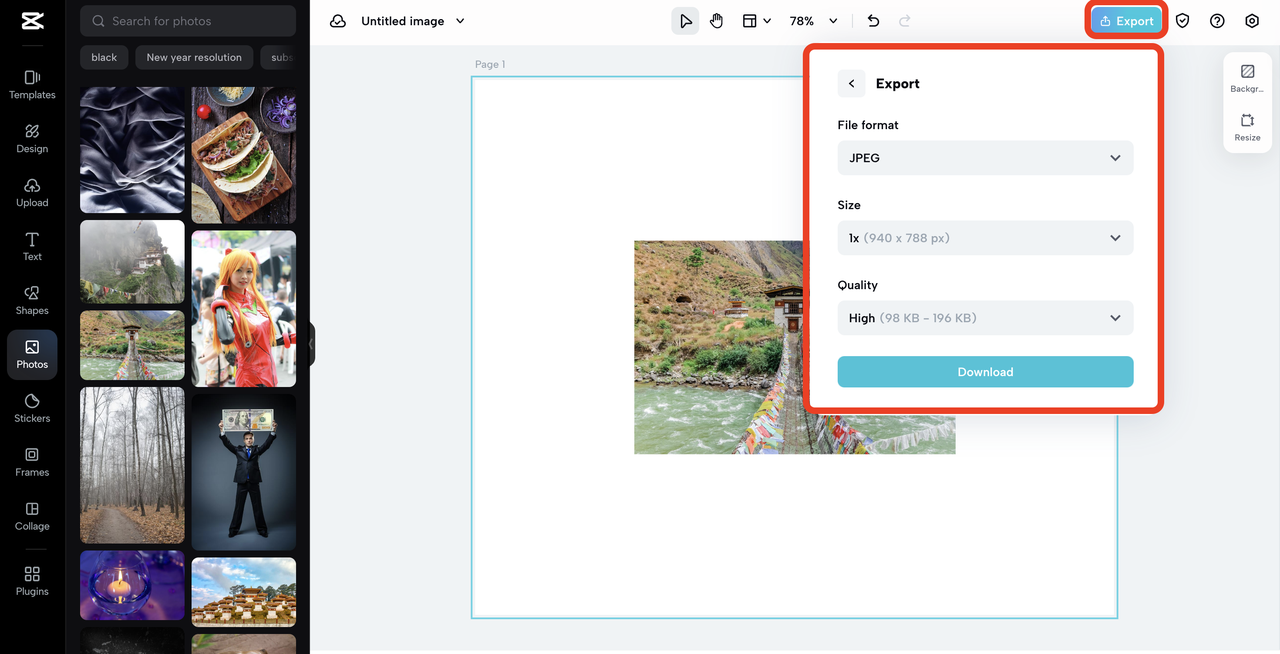Click the Export button

pyautogui.click(x=1126, y=21)
